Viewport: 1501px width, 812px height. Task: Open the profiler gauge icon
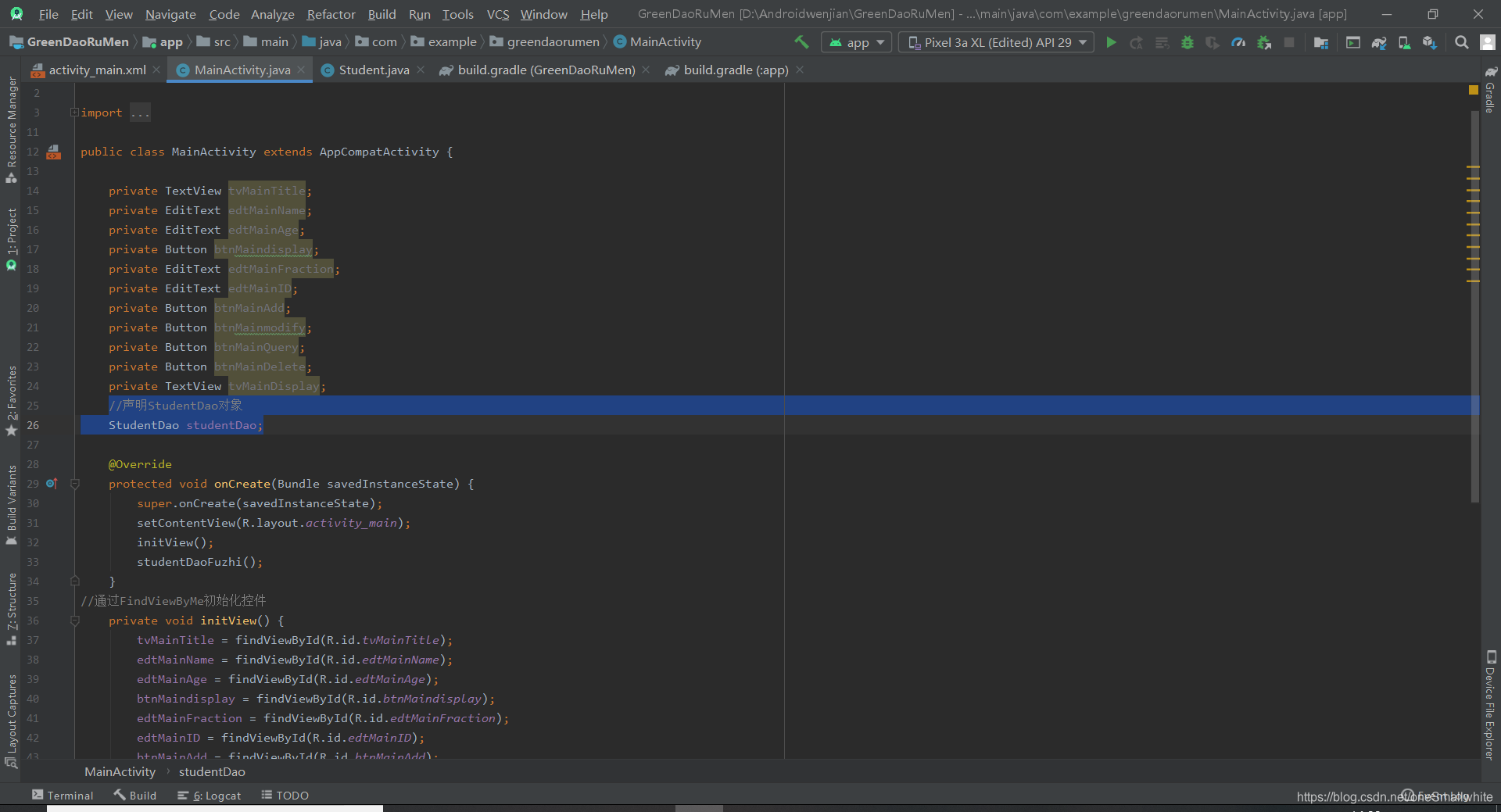pos(1238,42)
